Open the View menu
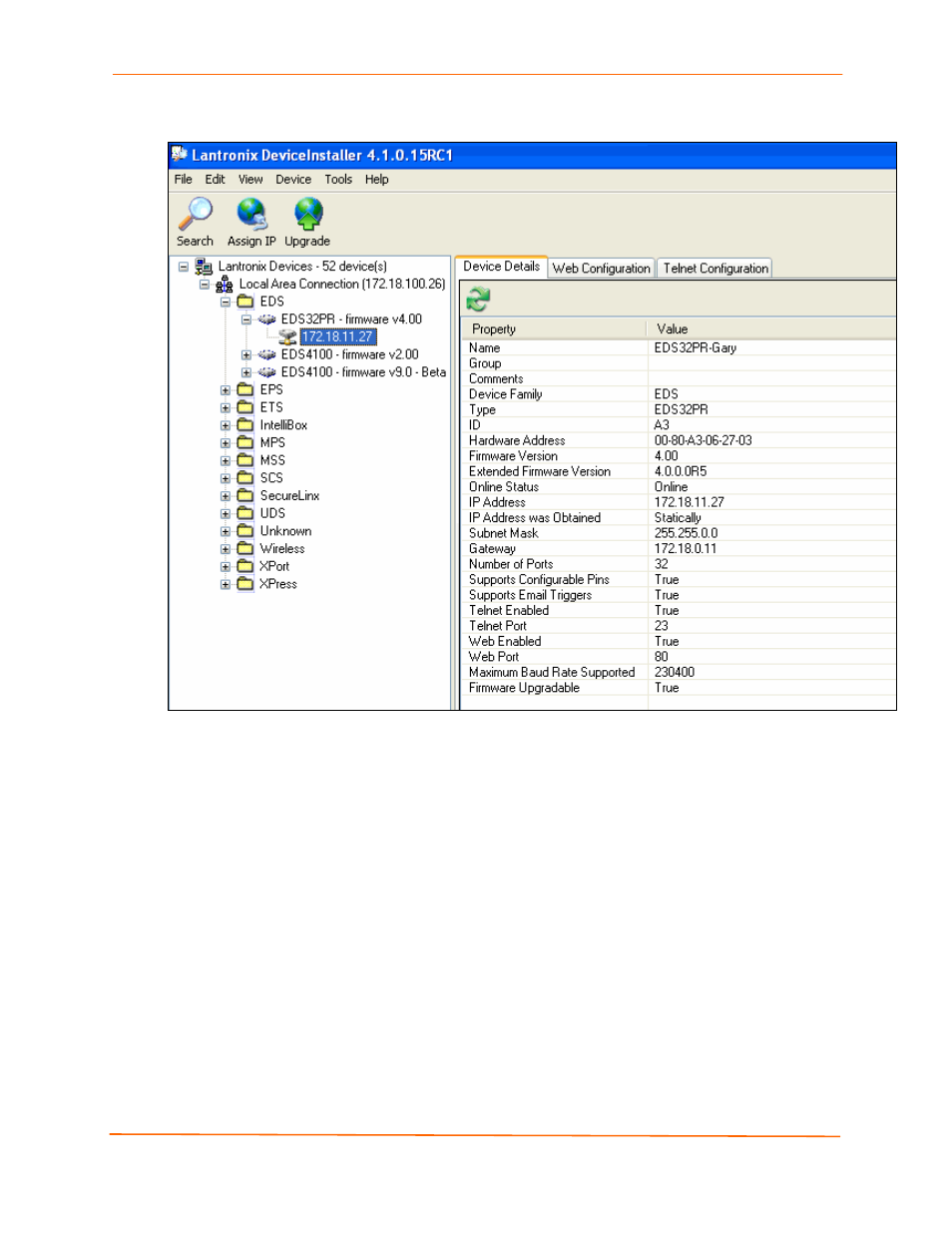Image resolution: width=952 pixels, height=1233 pixels. click(x=250, y=180)
